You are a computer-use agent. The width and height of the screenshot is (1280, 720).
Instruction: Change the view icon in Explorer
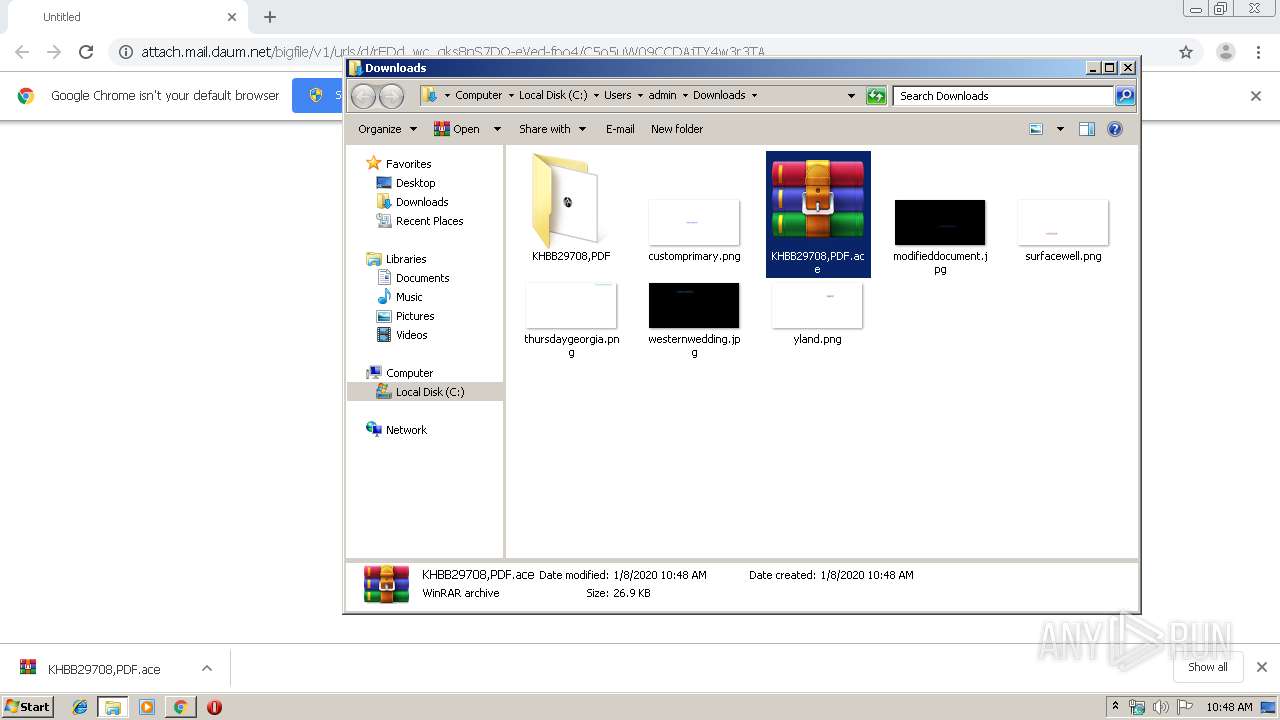tap(1036, 129)
